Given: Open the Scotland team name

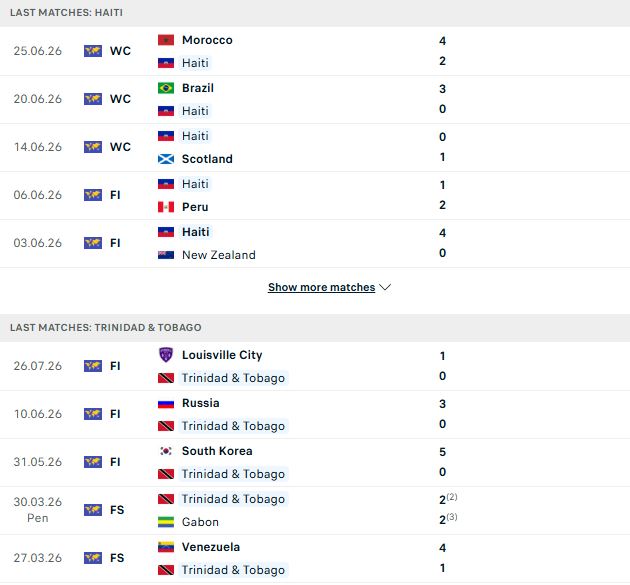Looking at the screenshot, I should [207, 159].
